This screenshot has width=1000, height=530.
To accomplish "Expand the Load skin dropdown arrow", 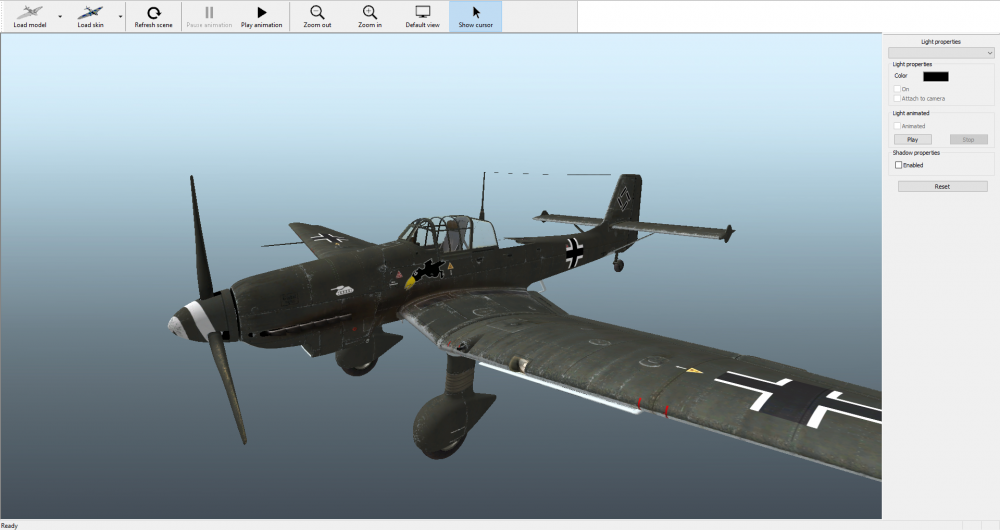I will click(121, 17).
